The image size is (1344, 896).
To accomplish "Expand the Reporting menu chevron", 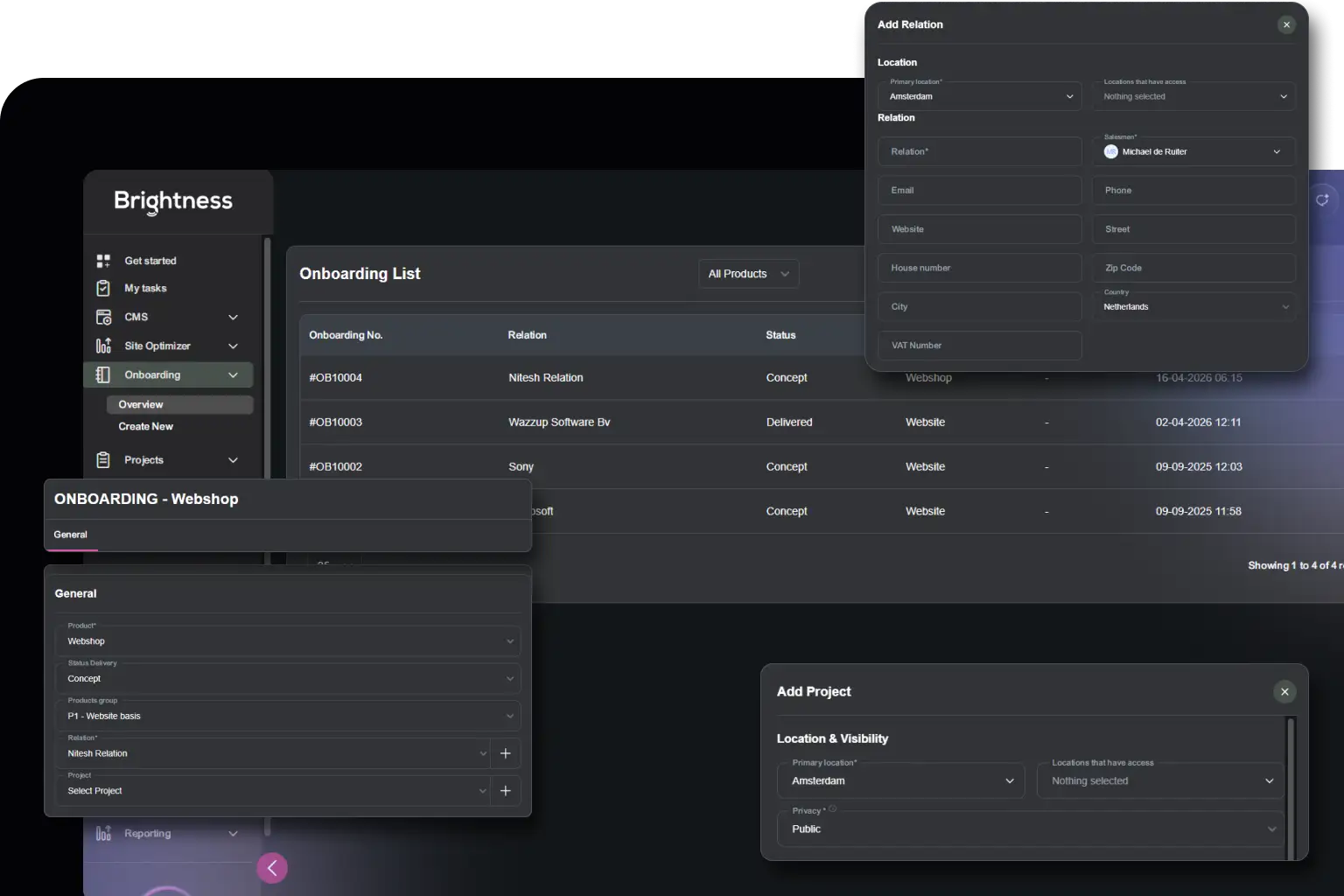I will pyautogui.click(x=234, y=833).
